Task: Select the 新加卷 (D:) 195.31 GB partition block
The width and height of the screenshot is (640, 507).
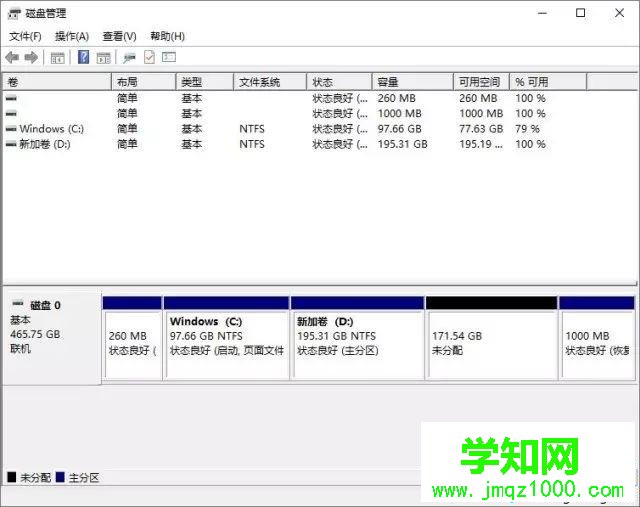Action: pyautogui.click(x=358, y=338)
